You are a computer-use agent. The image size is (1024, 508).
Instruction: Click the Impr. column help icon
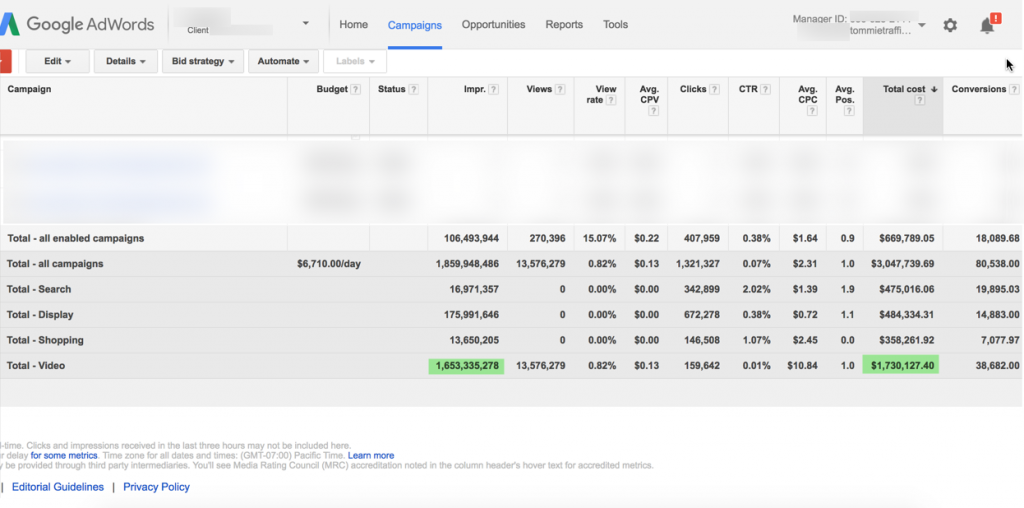click(x=494, y=89)
